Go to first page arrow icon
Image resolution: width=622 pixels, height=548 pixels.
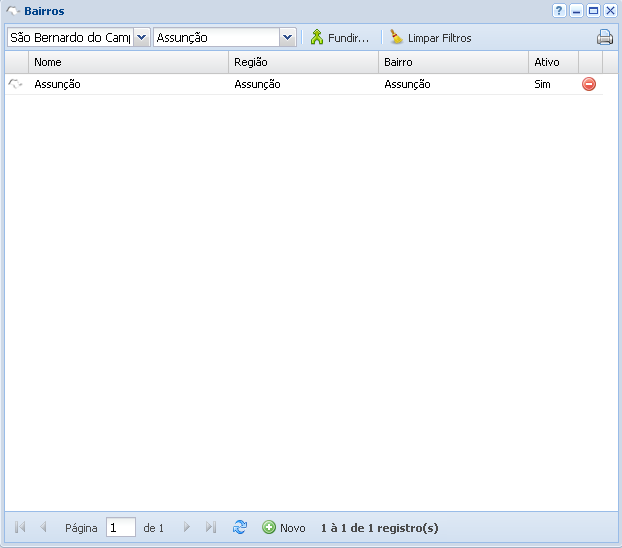pos(20,527)
